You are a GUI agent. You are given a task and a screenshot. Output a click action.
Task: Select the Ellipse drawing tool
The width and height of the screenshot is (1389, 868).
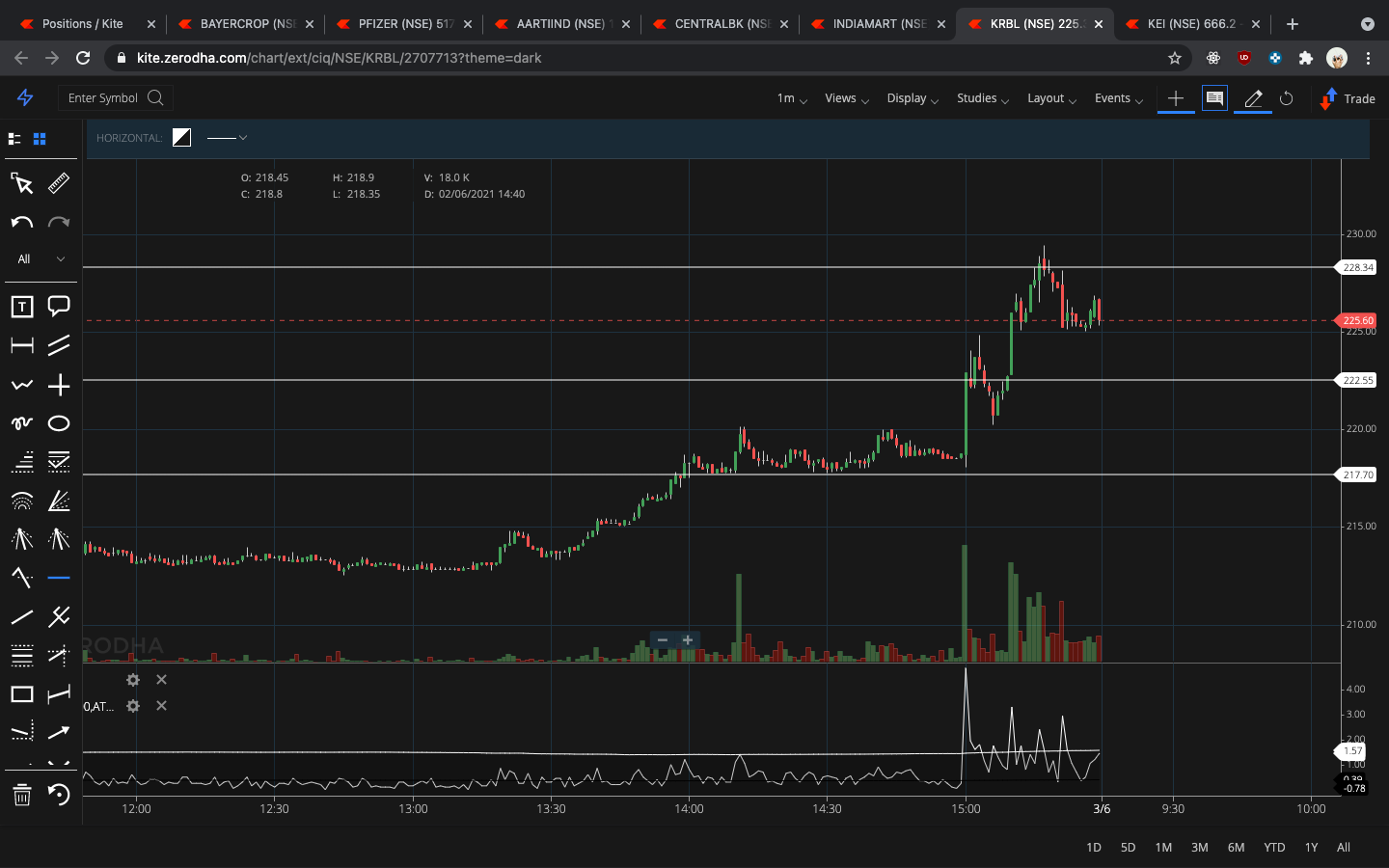pyautogui.click(x=59, y=422)
